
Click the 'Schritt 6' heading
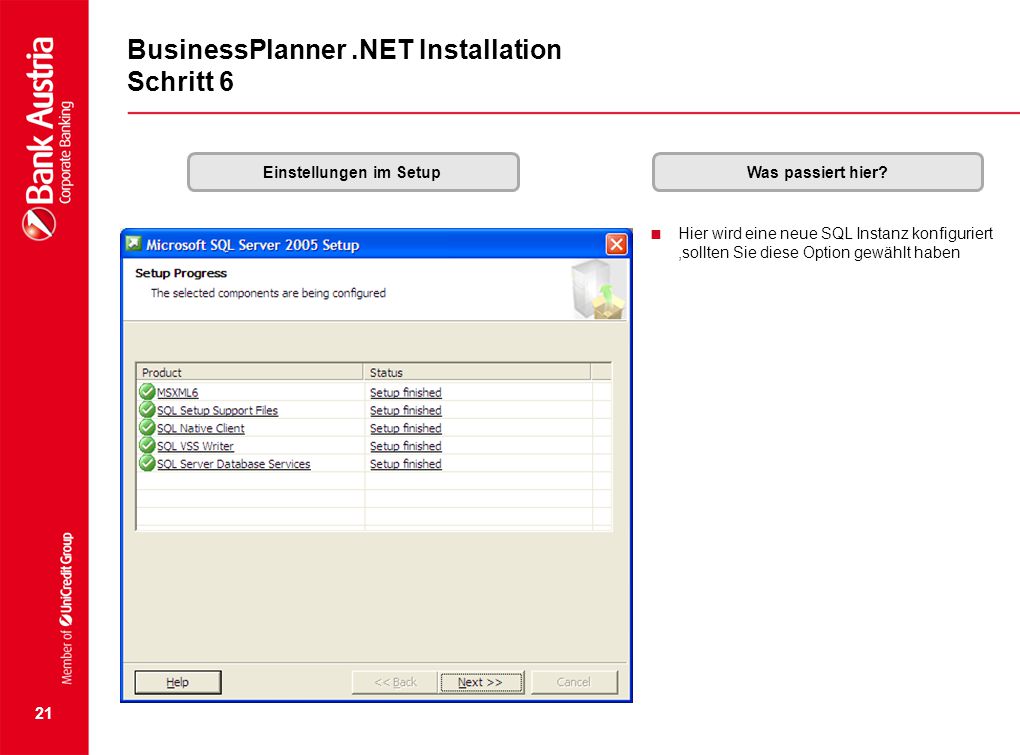[x=180, y=82]
